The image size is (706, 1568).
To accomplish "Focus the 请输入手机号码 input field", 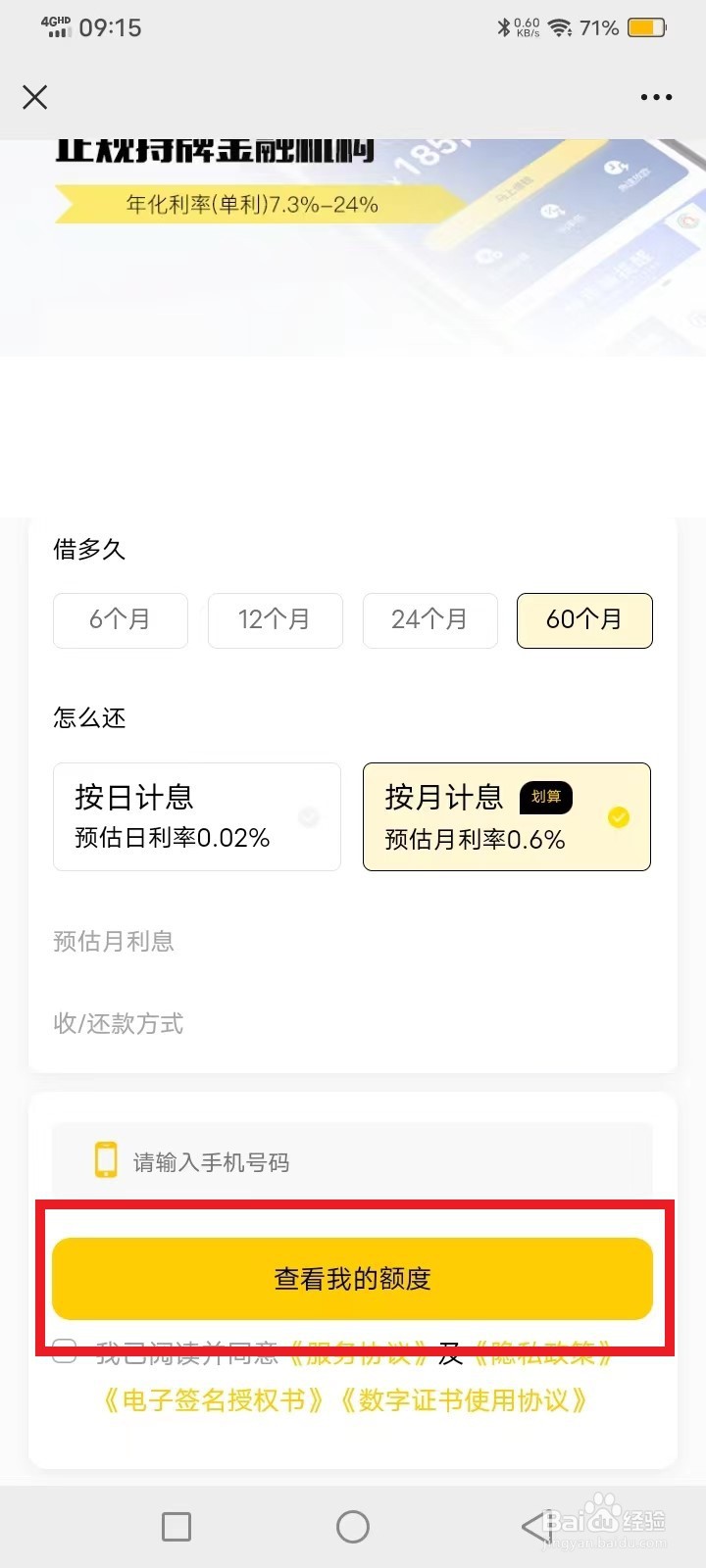I will [x=352, y=1161].
